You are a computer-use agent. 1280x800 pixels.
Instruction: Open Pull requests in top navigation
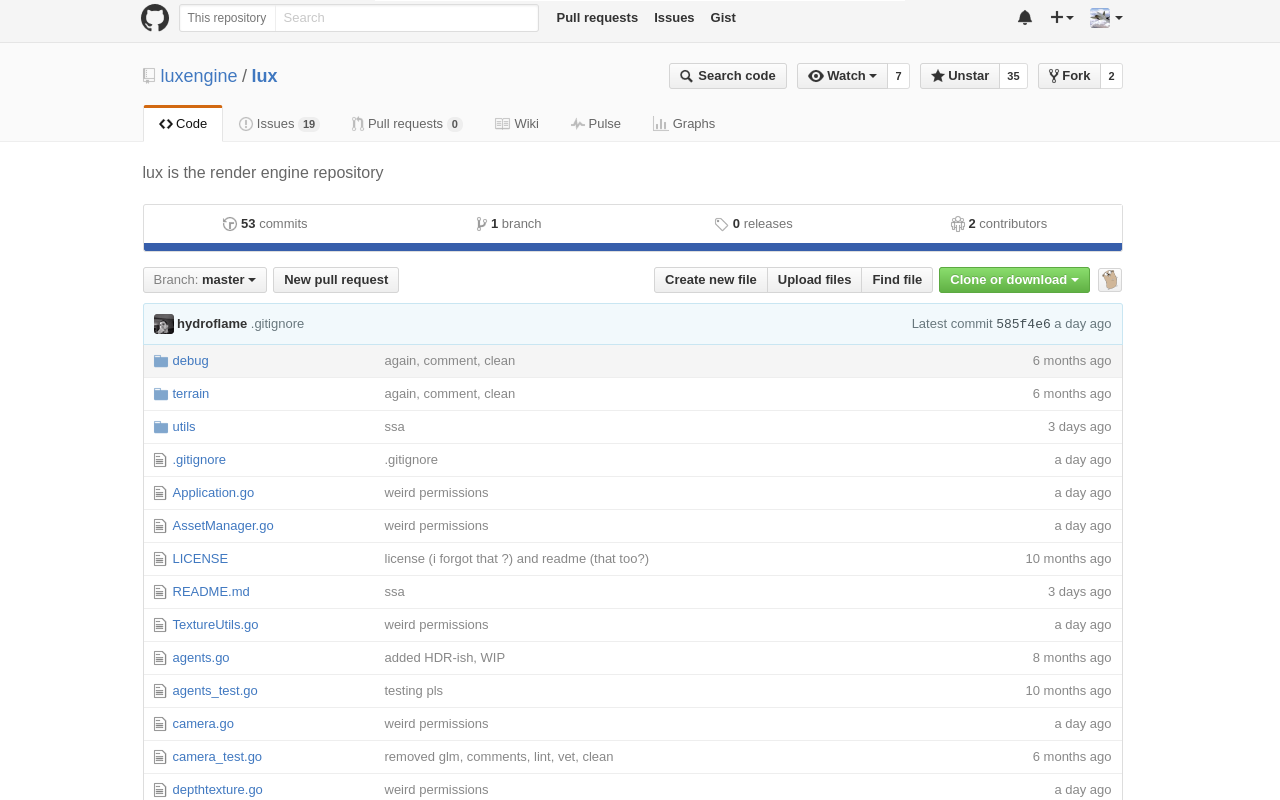(x=597, y=18)
